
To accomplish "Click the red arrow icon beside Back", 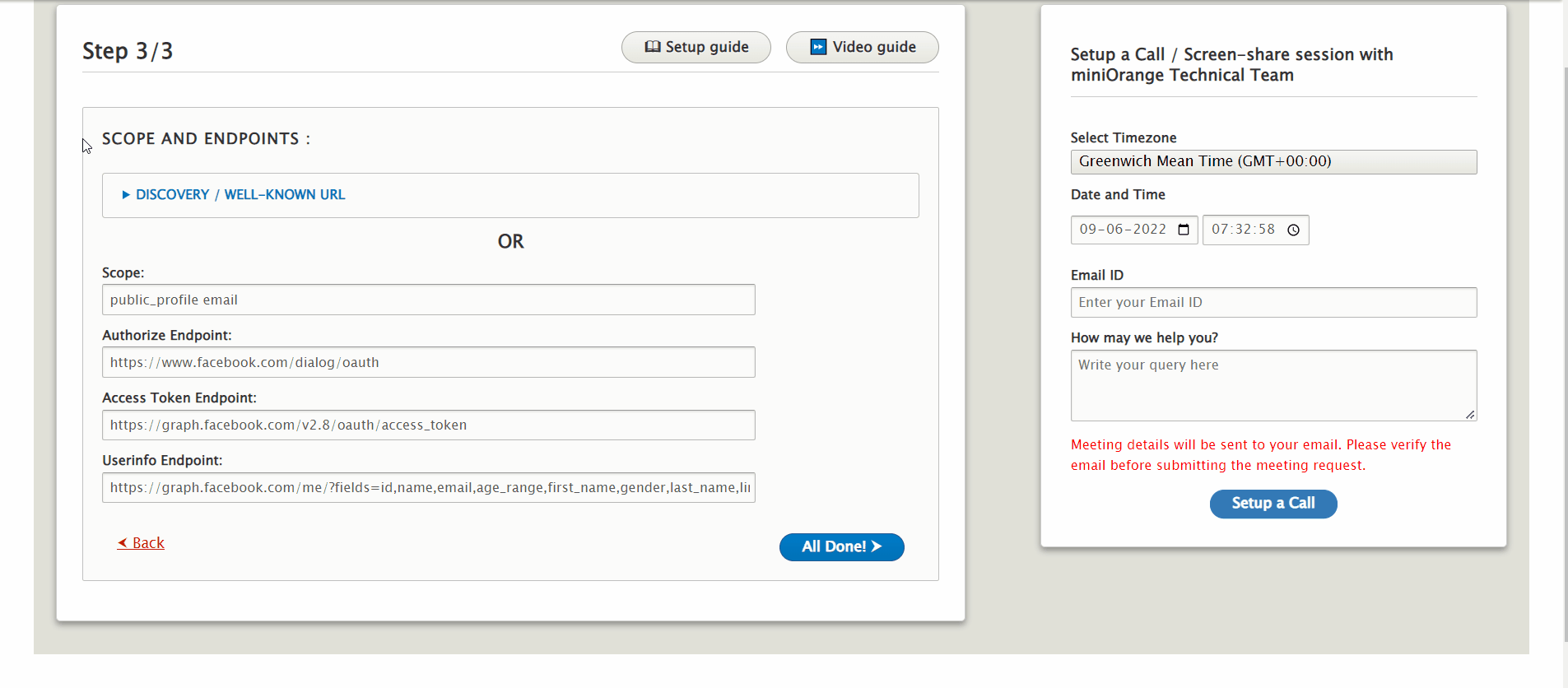I will tap(123, 542).
